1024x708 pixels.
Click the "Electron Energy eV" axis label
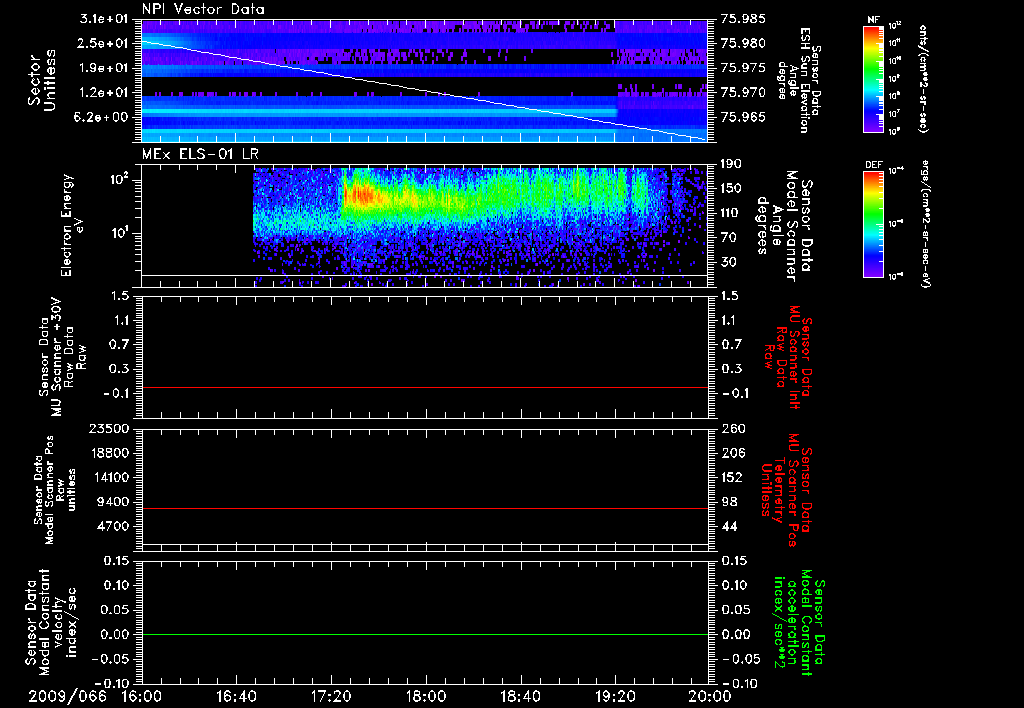(72, 225)
